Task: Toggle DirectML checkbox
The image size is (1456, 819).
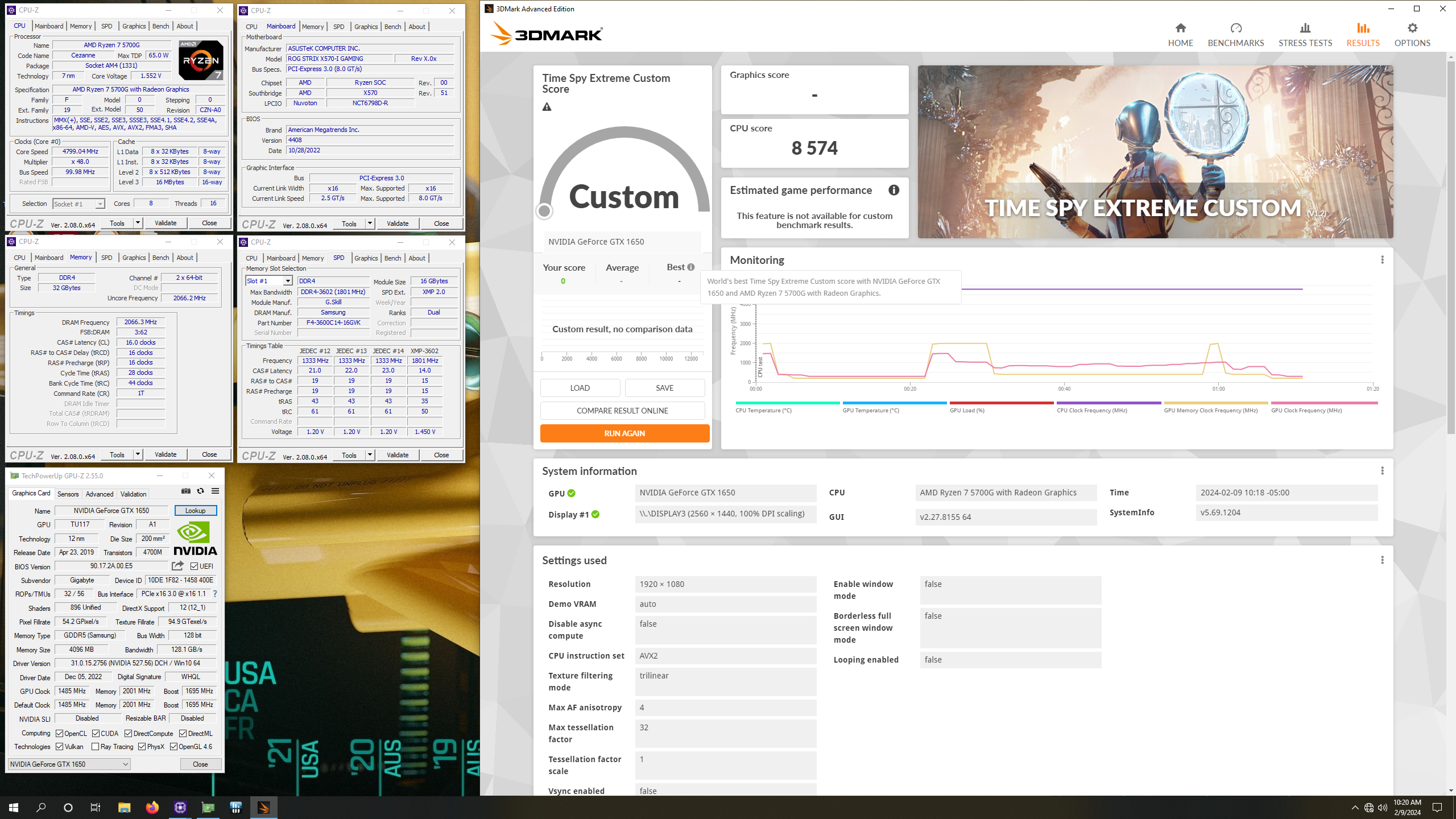Action: coord(183,734)
